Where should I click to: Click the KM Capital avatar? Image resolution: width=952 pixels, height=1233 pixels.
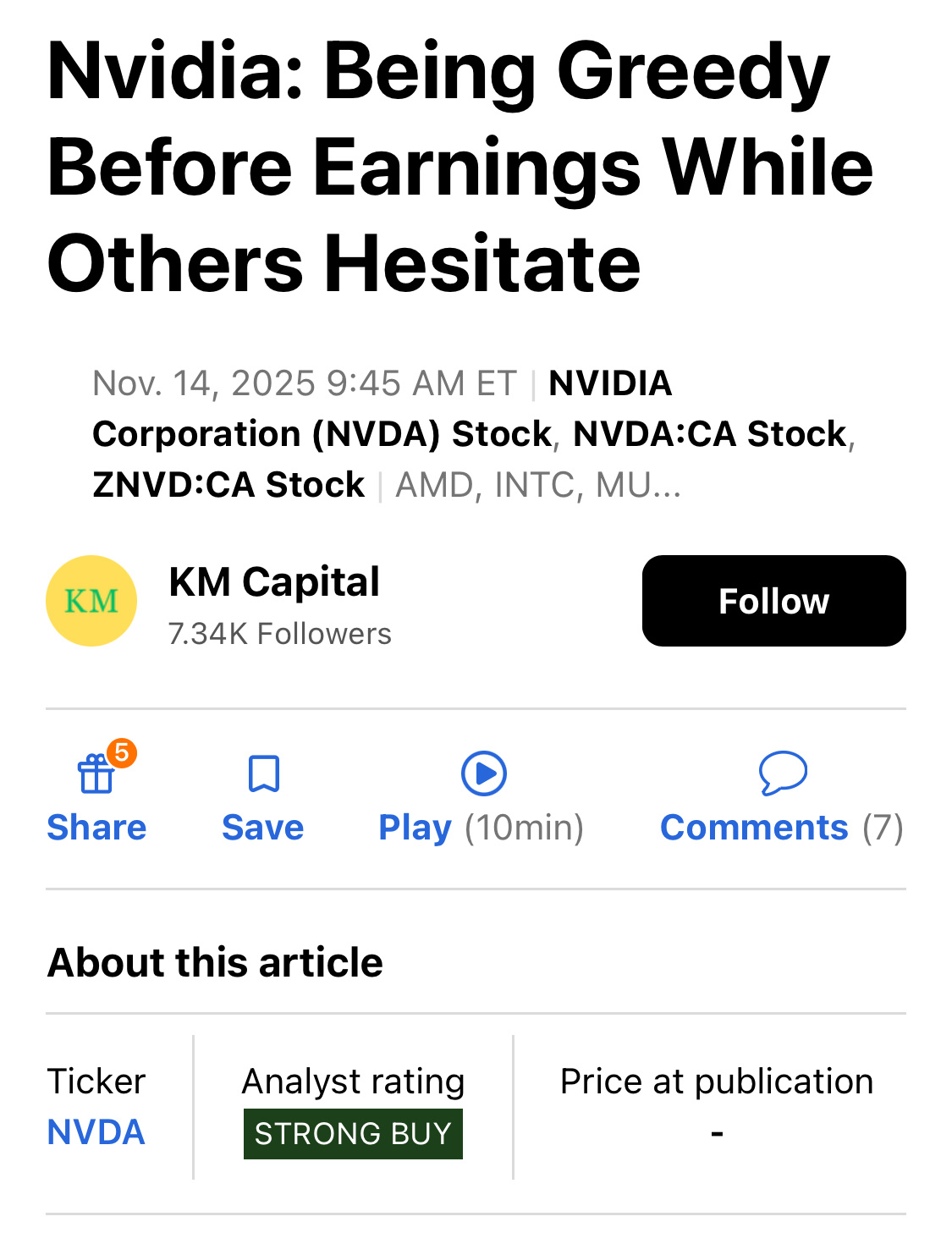[91, 600]
